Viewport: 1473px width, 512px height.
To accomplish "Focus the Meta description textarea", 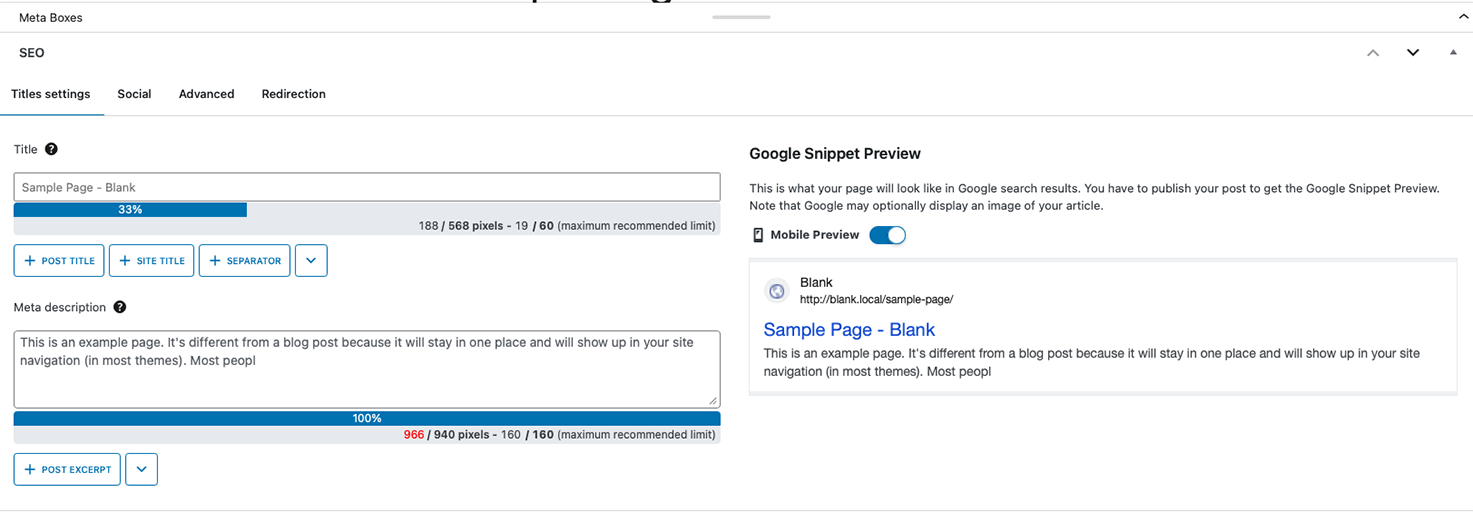I will (x=367, y=369).
